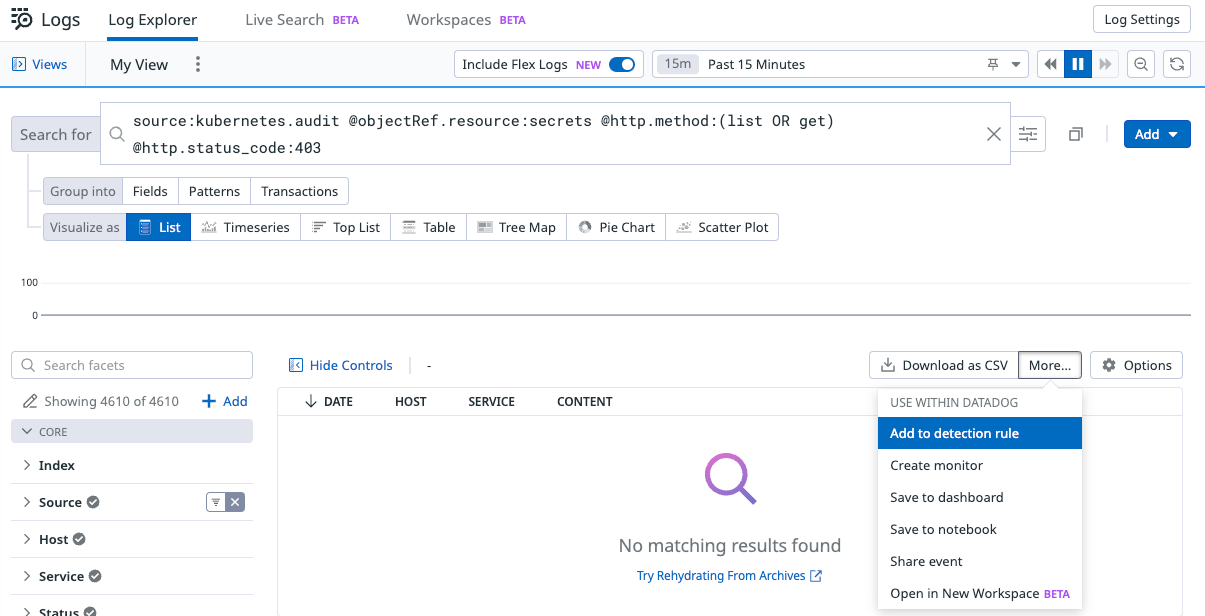The height and width of the screenshot is (616, 1205).
Task: Switch visualization to Pie Chart
Action: pyautogui.click(x=615, y=227)
